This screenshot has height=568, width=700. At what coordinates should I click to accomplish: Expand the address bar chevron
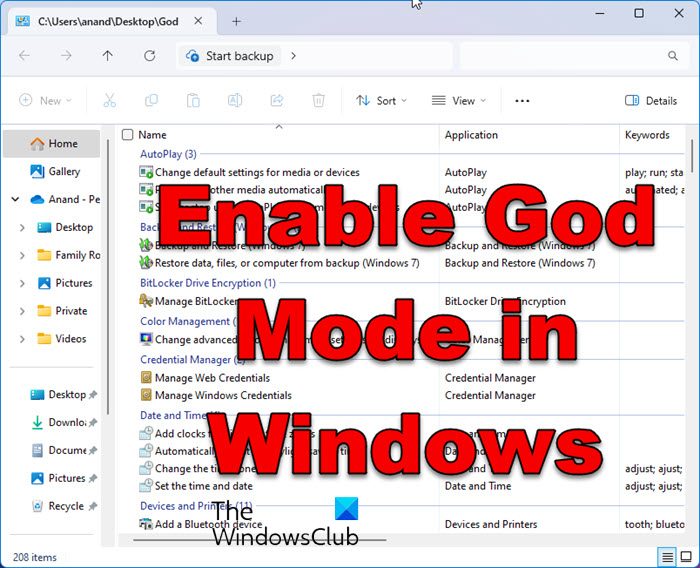[x=293, y=56]
